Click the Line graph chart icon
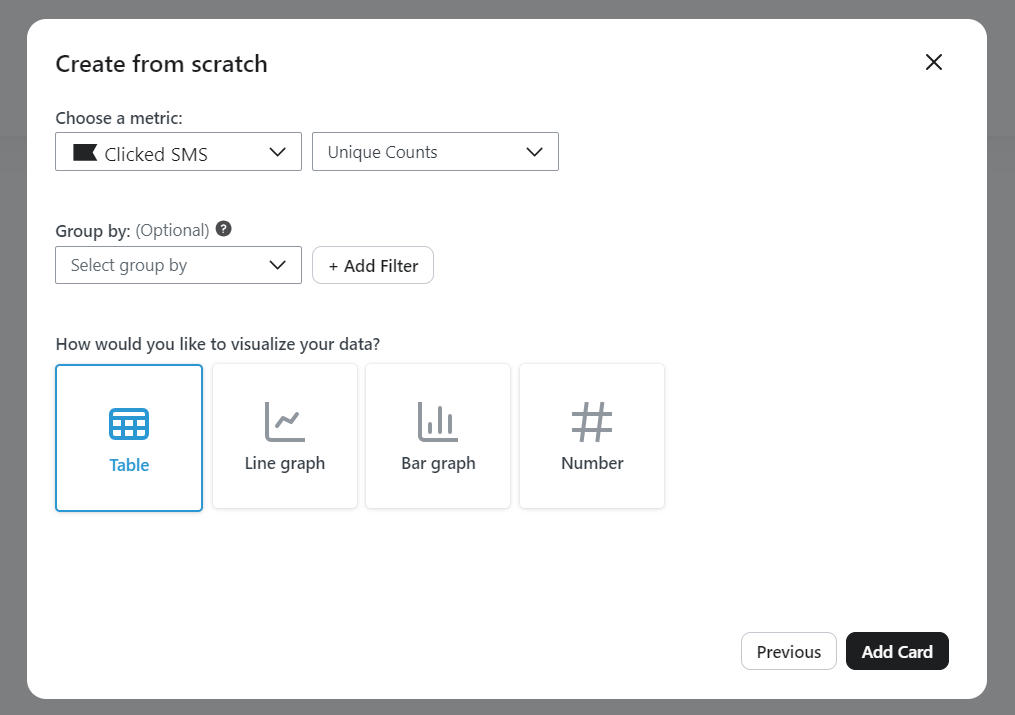 point(284,421)
